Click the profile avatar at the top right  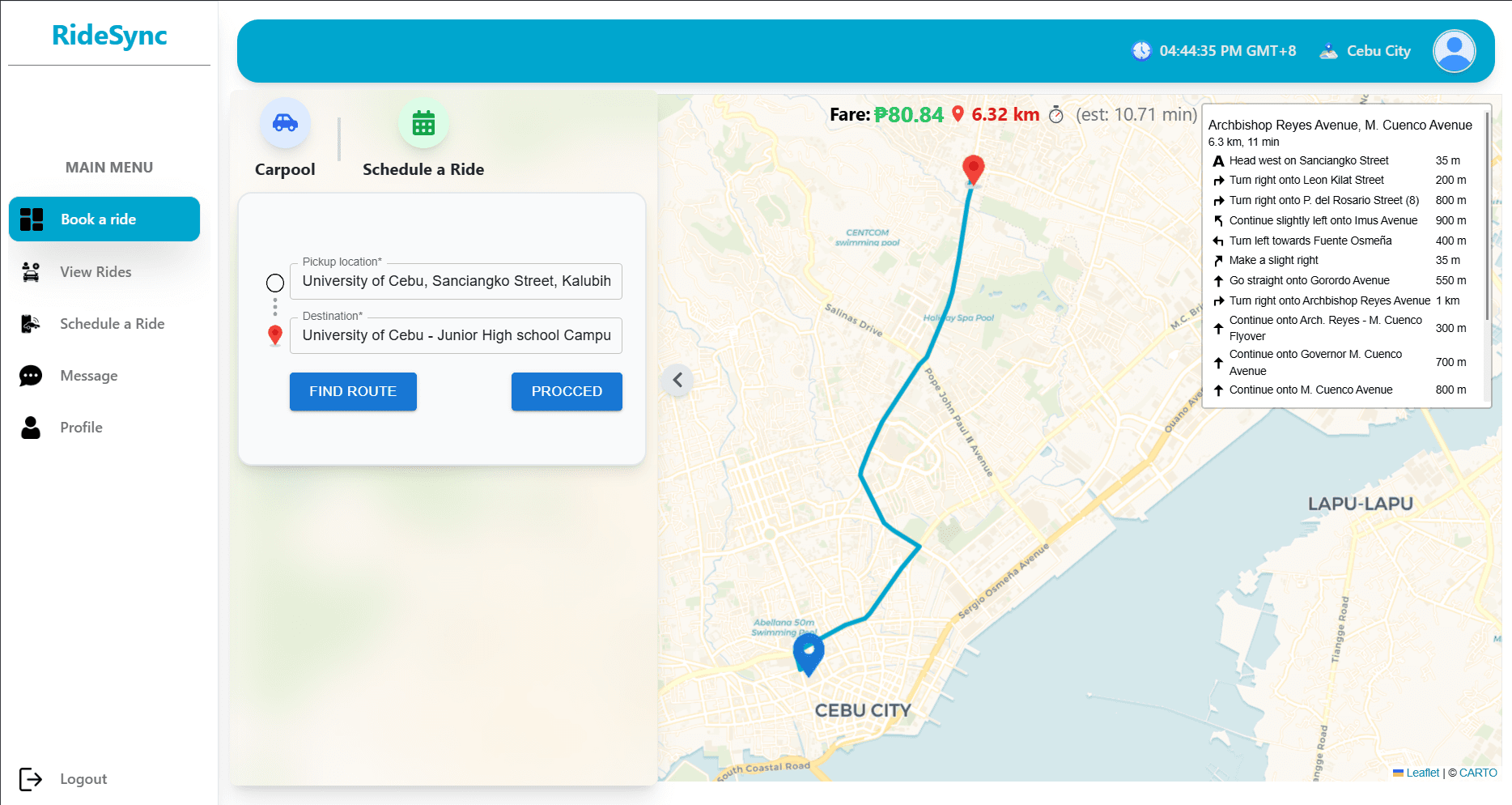click(1454, 50)
